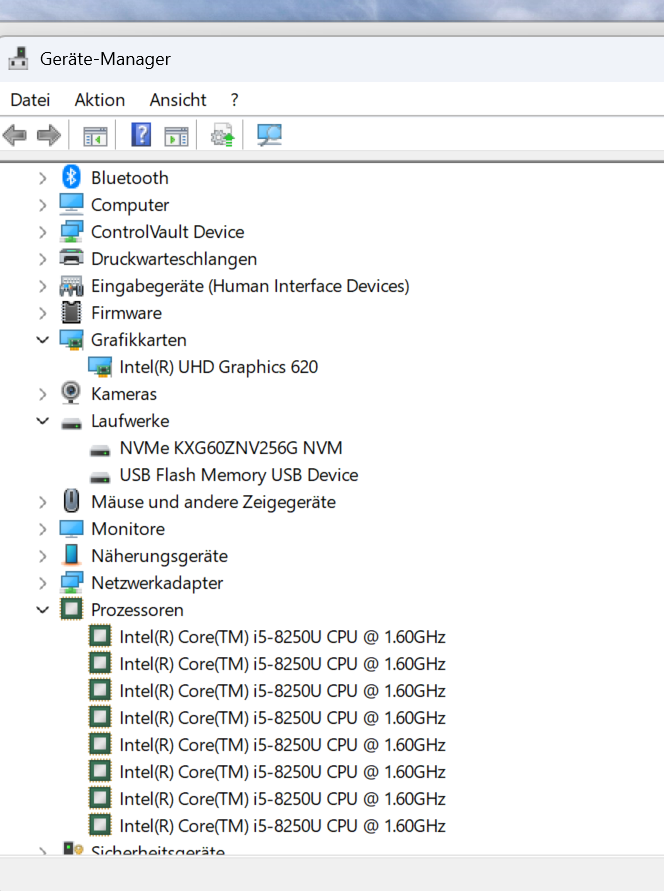The width and height of the screenshot is (664, 891).
Task: Select the Firmware chip icon
Action: 71,313
